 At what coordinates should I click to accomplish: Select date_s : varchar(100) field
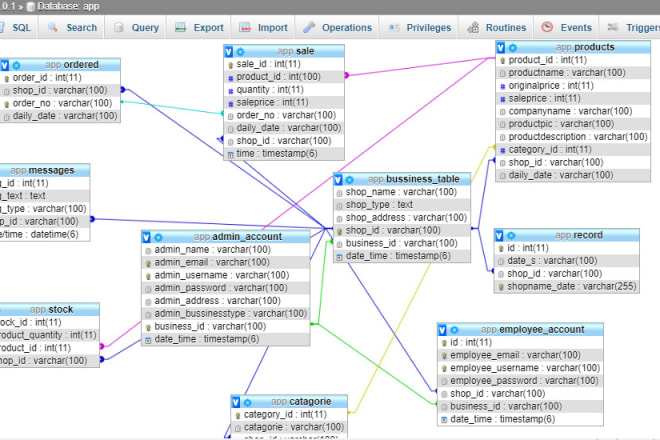pos(567,261)
